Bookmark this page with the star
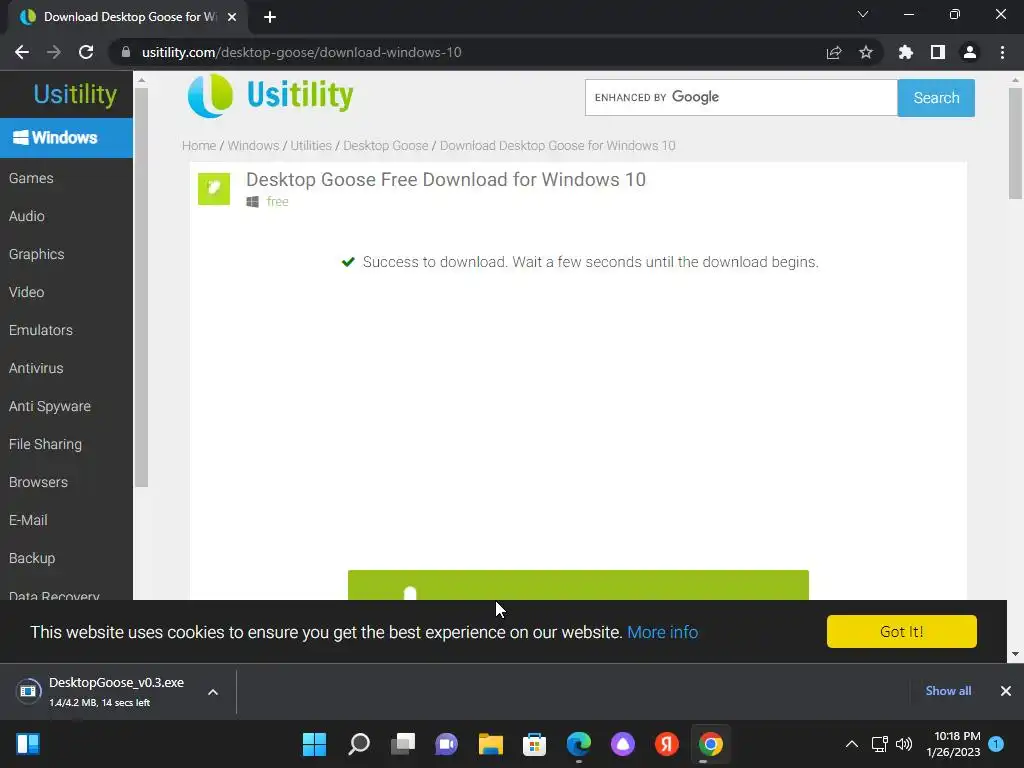Screen dimensions: 1024x768 [866, 52]
